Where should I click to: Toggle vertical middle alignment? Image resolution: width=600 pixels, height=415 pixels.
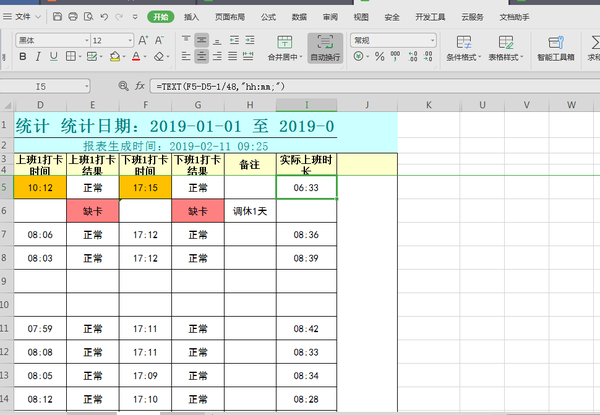pyautogui.click(x=201, y=40)
